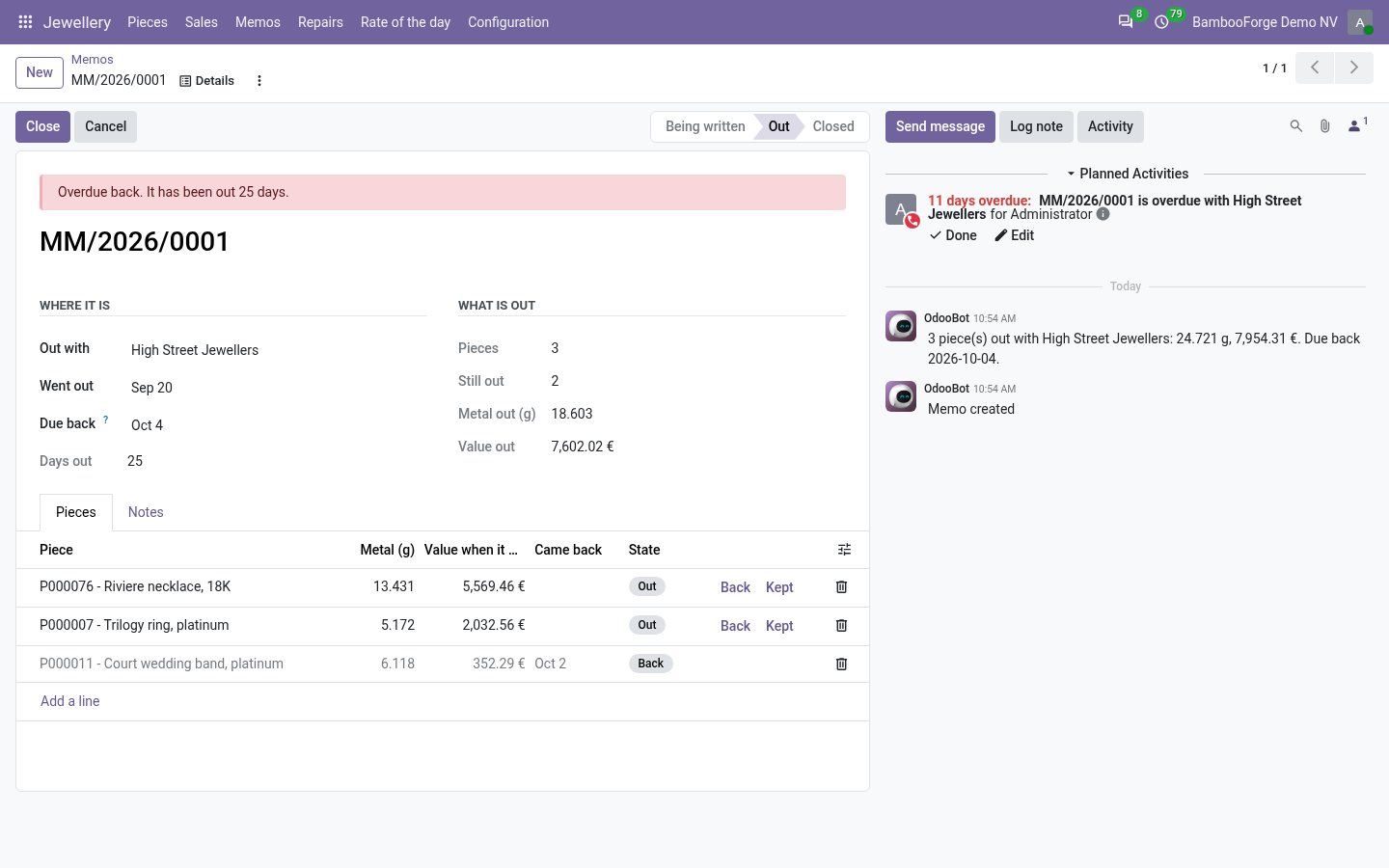This screenshot has height=868, width=1389.
Task: Open the conversations chat icon
Action: [1126, 21]
